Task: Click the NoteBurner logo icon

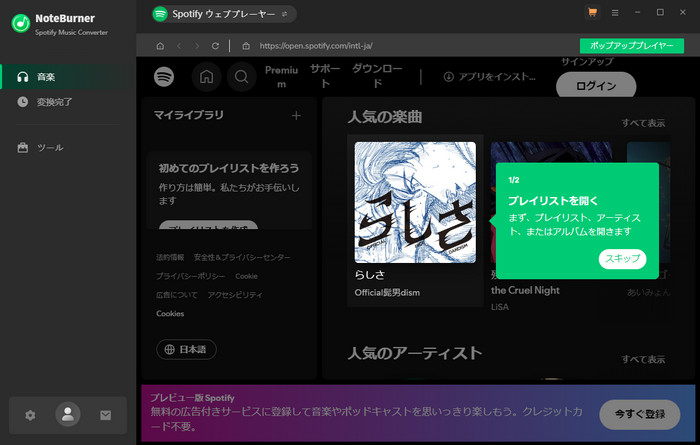Action: pos(21,23)
